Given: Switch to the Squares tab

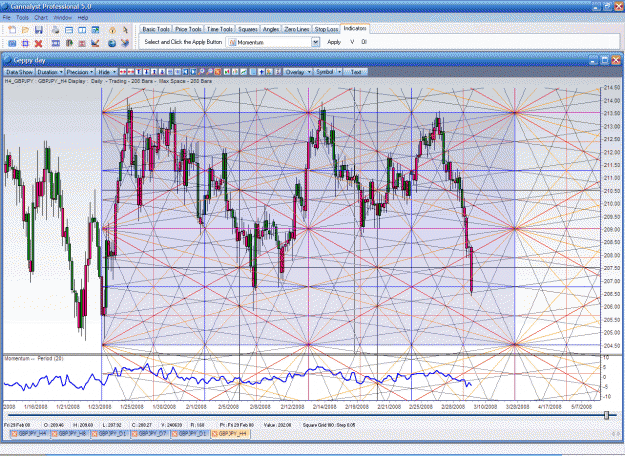Looking at the screenshot, I should tap(248, 29).
